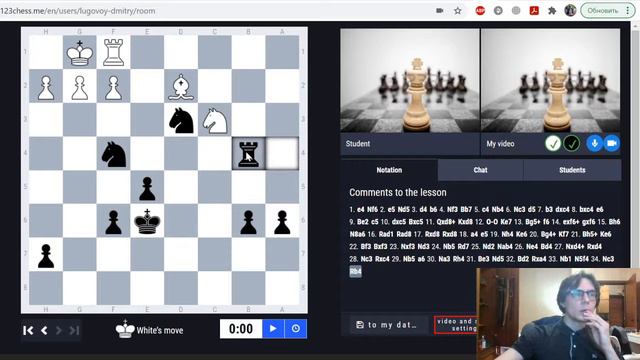Open the camera permission icon in address bar
The image size is (640, 360).
[x=440, y=11]
